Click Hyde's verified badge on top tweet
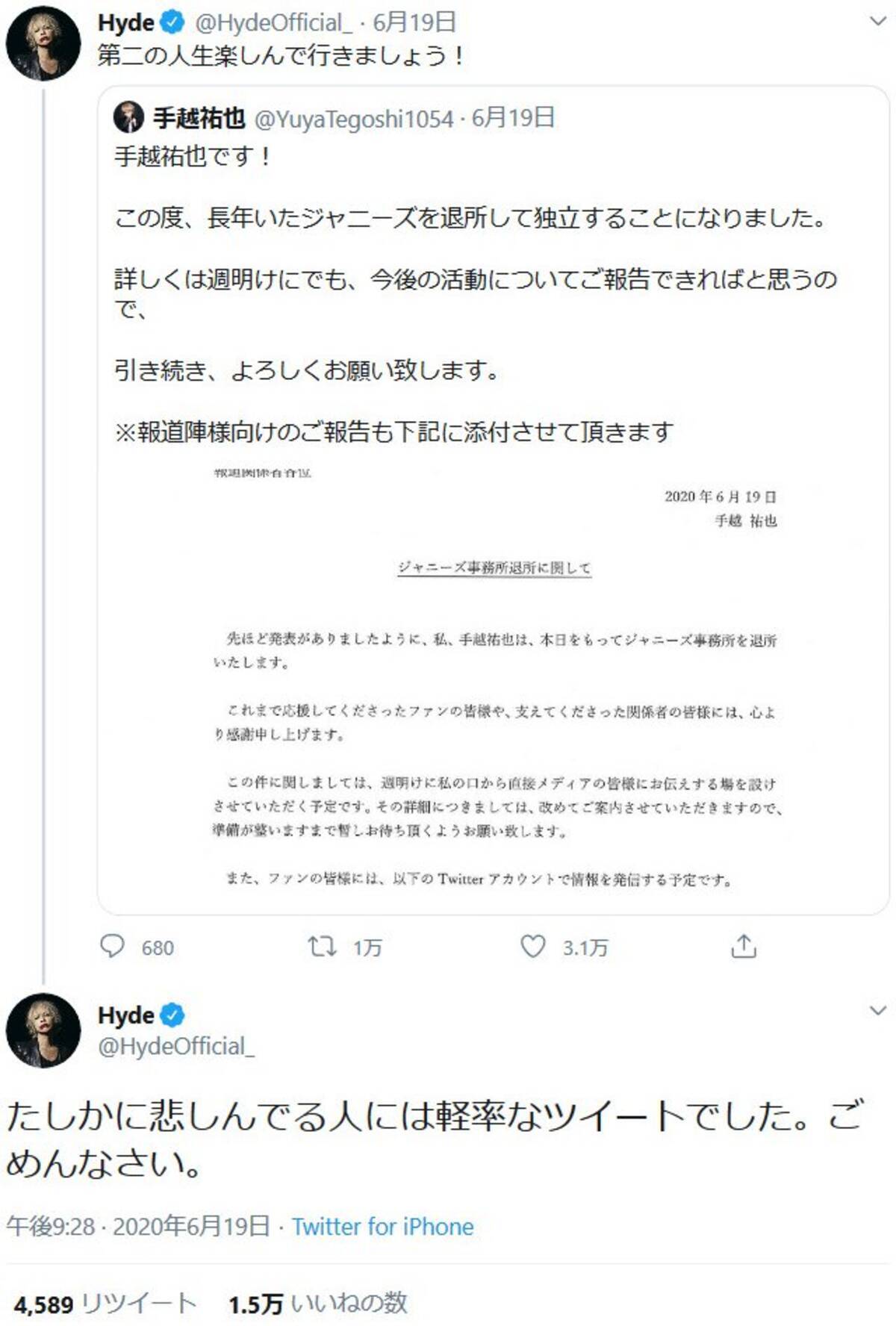 (x=172, y=22)
